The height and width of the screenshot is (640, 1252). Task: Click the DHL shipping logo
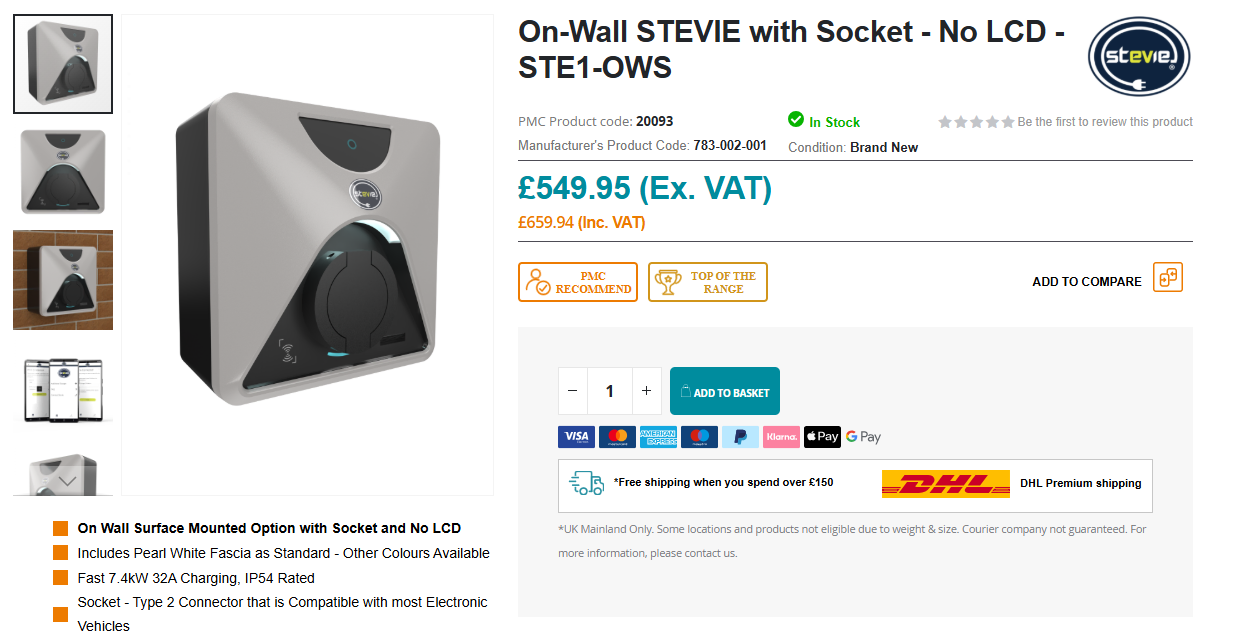coord(945,484)
